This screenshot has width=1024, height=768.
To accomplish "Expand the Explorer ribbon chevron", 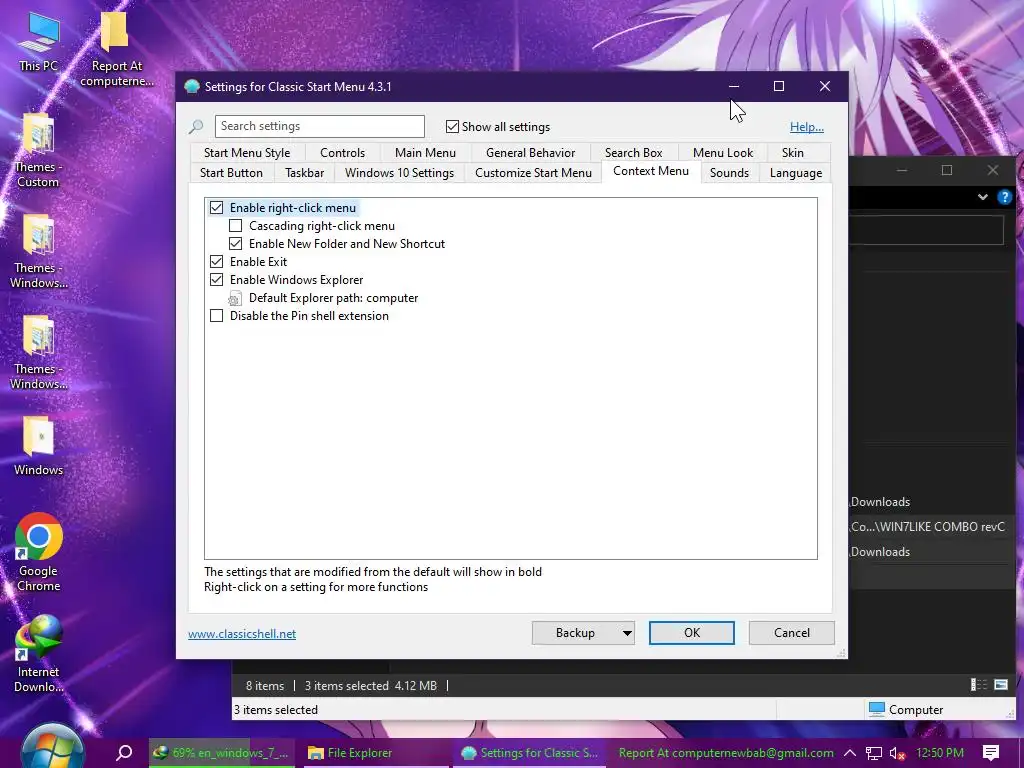I will 982,197.
